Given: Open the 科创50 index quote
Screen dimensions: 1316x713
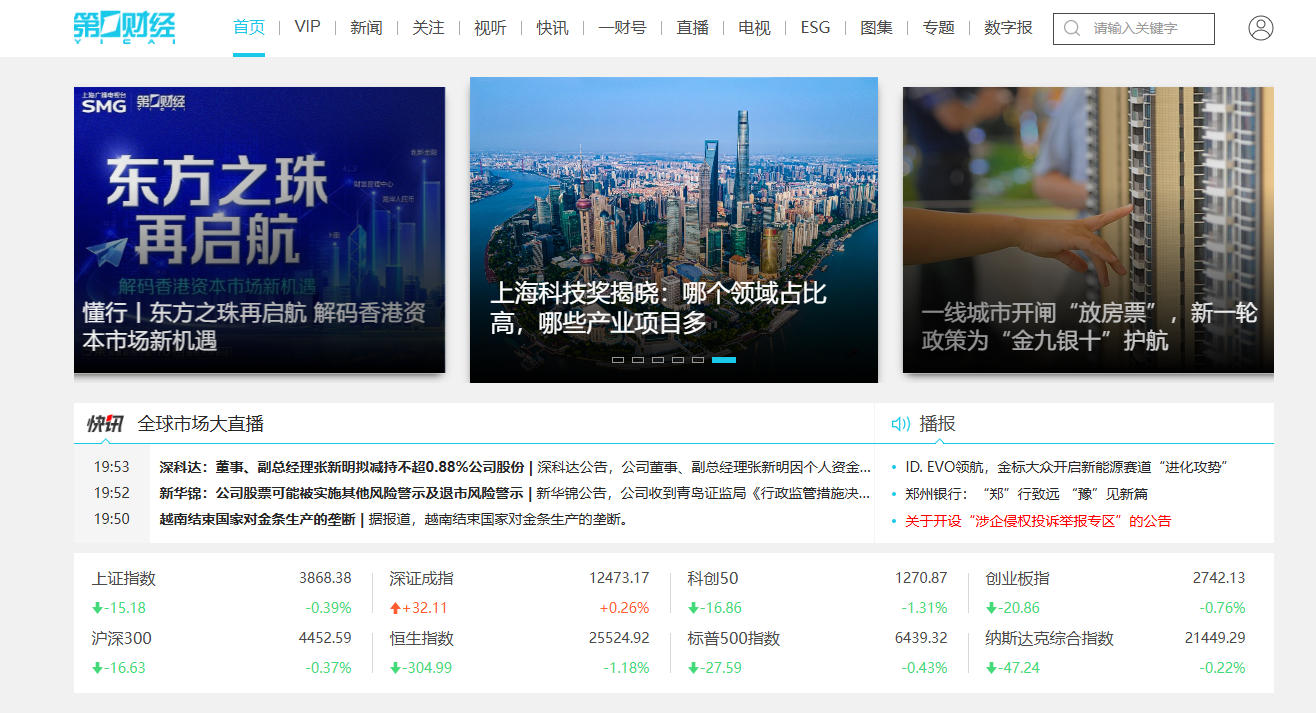Looking at the screenshot, I should [x=713, y=579].
